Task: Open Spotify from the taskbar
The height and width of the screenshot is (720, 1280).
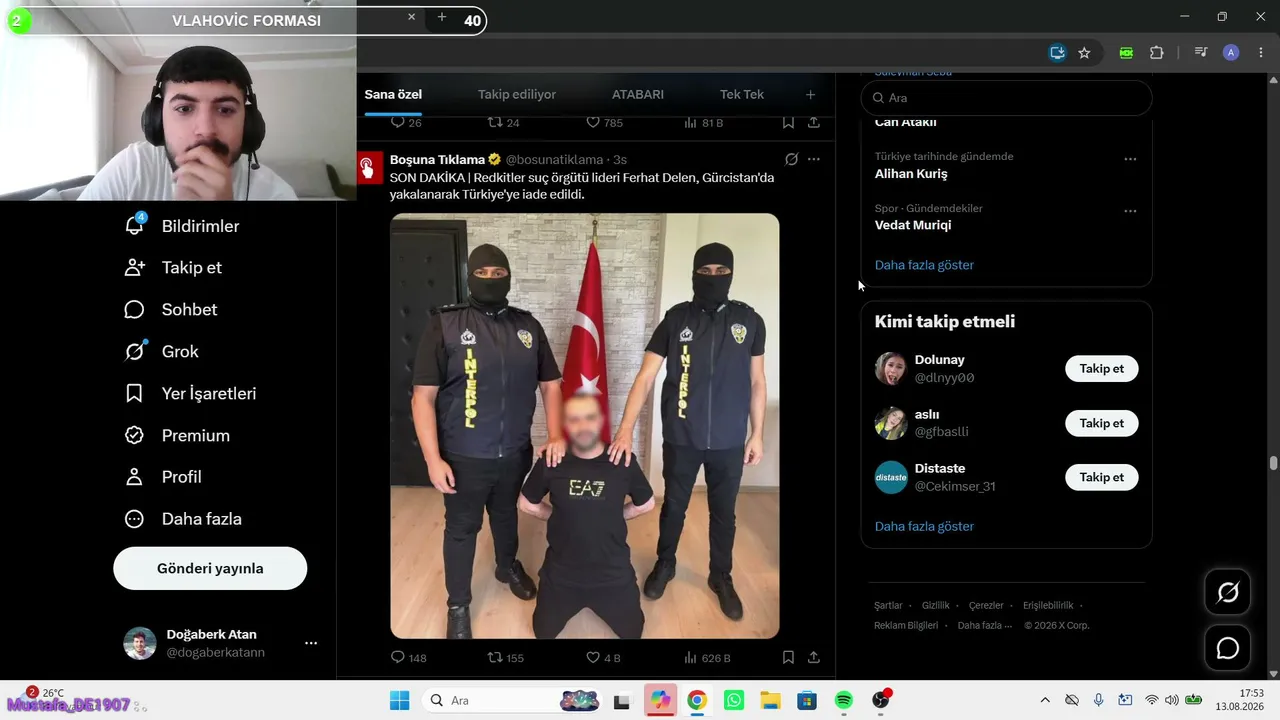Action: click(843, 700)
